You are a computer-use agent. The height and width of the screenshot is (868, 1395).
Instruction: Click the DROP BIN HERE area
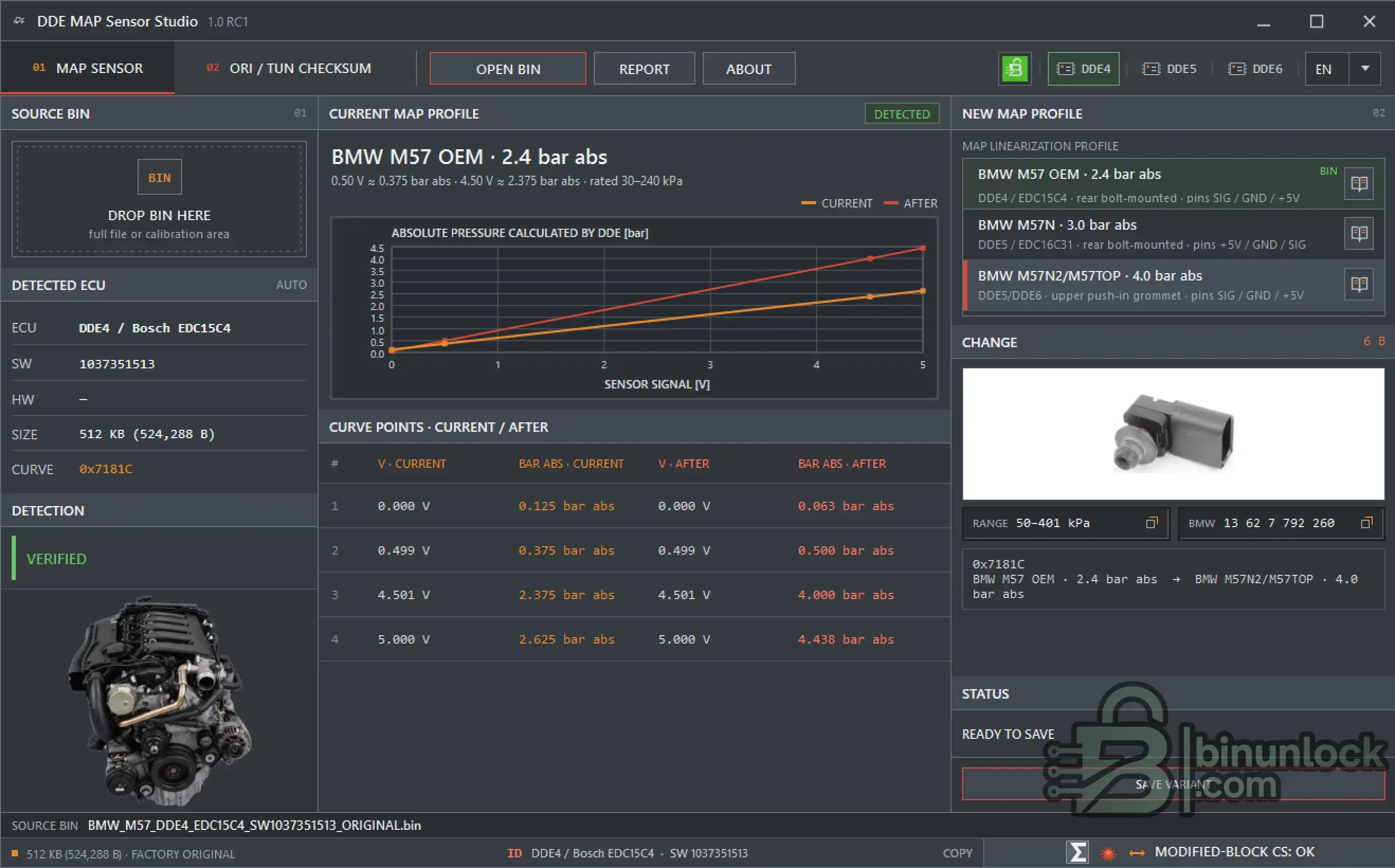point(159,198)
